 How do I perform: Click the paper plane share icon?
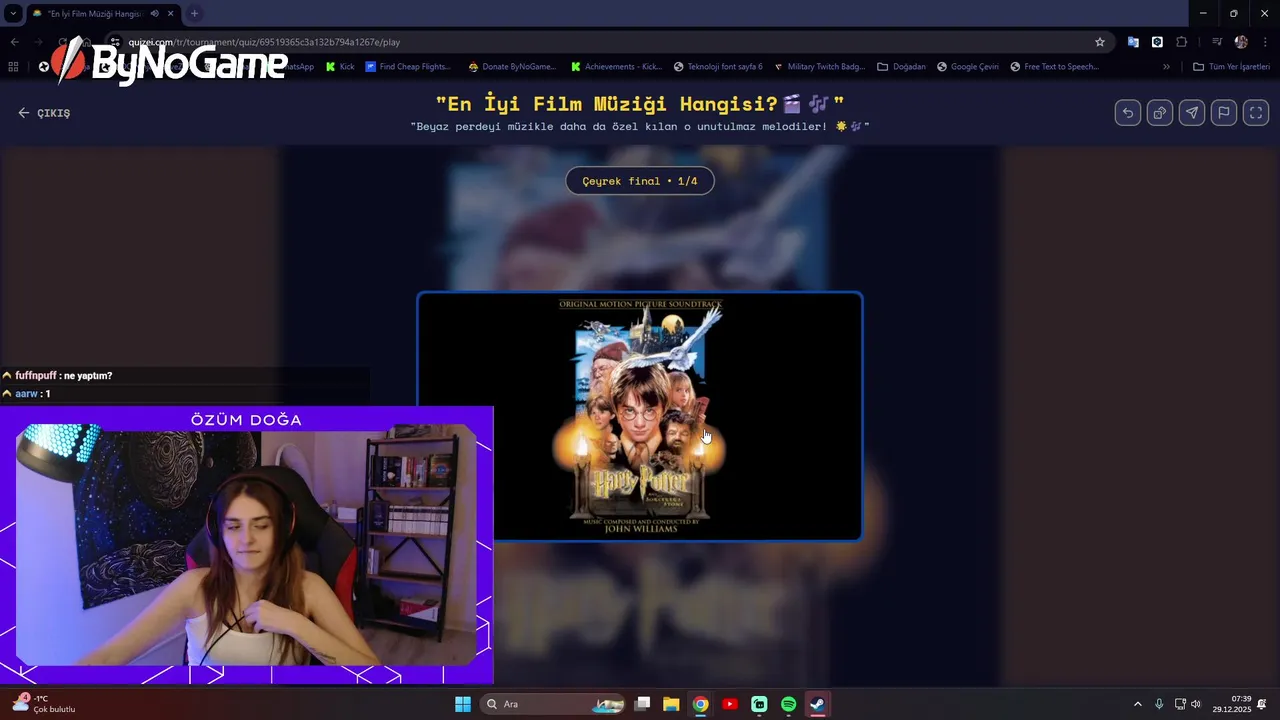pos(1192,113)
